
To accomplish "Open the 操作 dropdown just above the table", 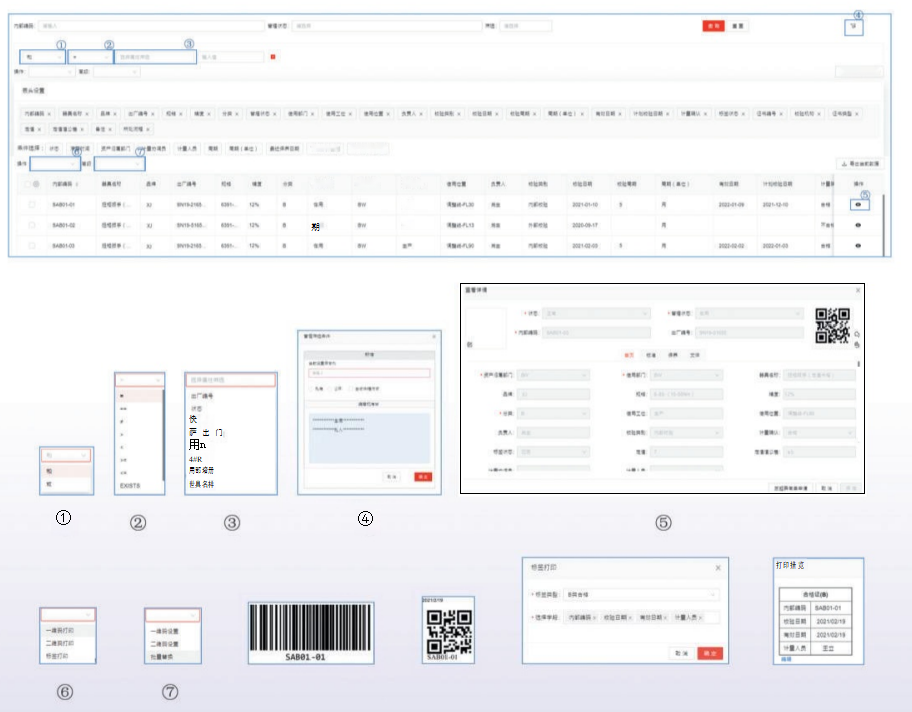I will (55, 164).
